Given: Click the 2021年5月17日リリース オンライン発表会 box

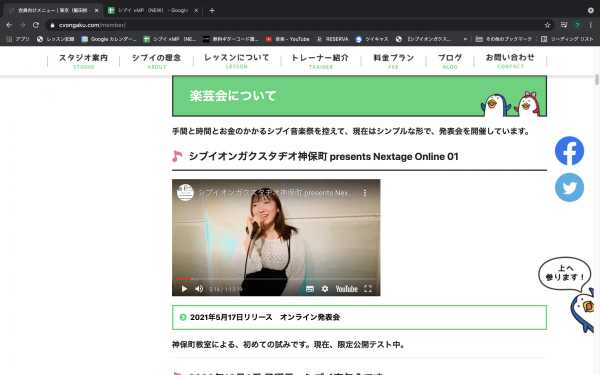Looking at the screenshot, I should [359, 317].
